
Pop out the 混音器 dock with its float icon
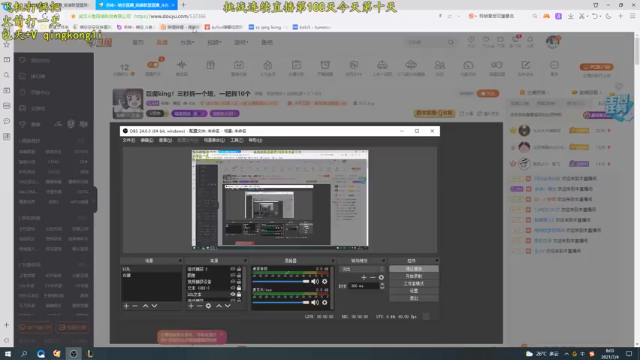click(x=333, y=260)
